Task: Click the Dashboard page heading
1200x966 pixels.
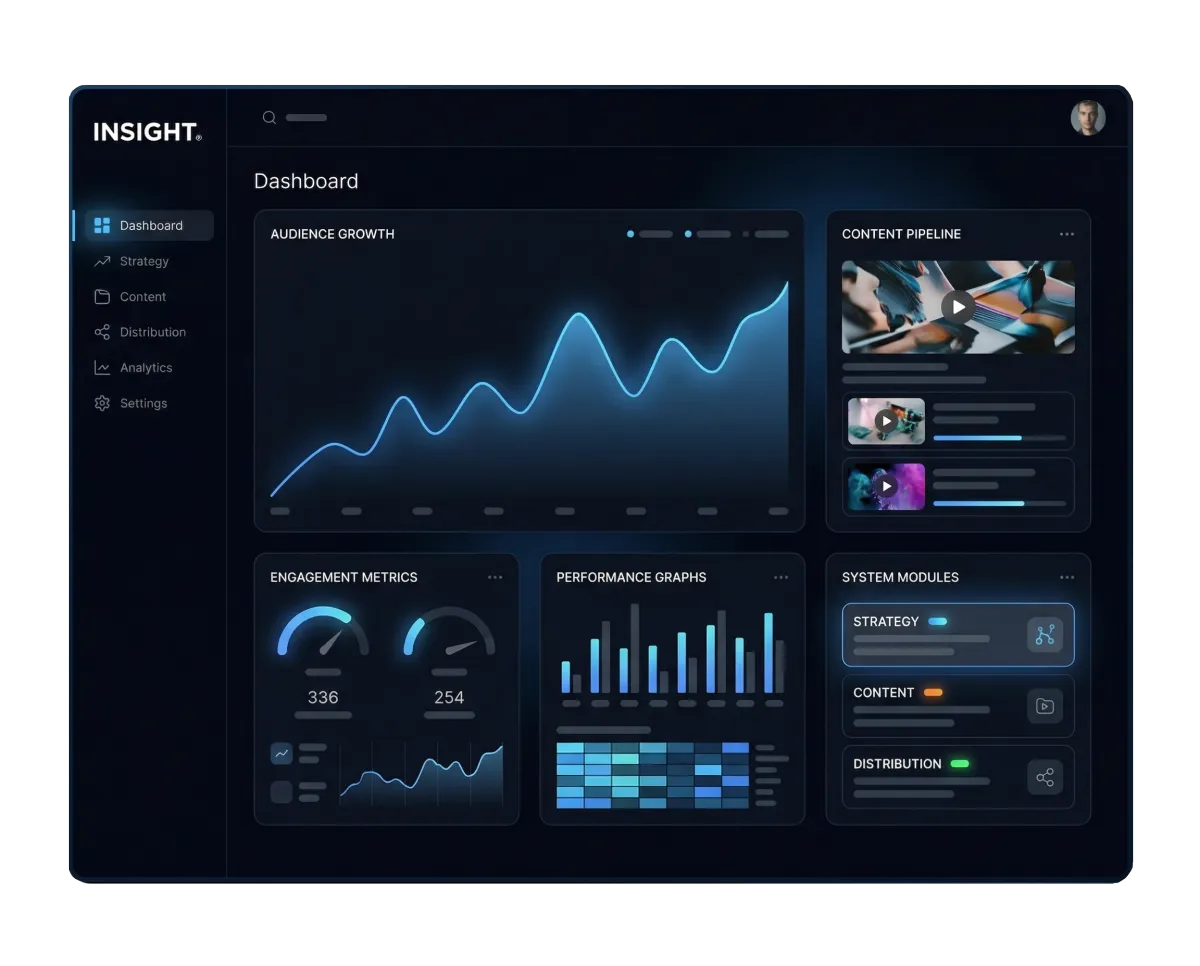Action: (306, 181)
